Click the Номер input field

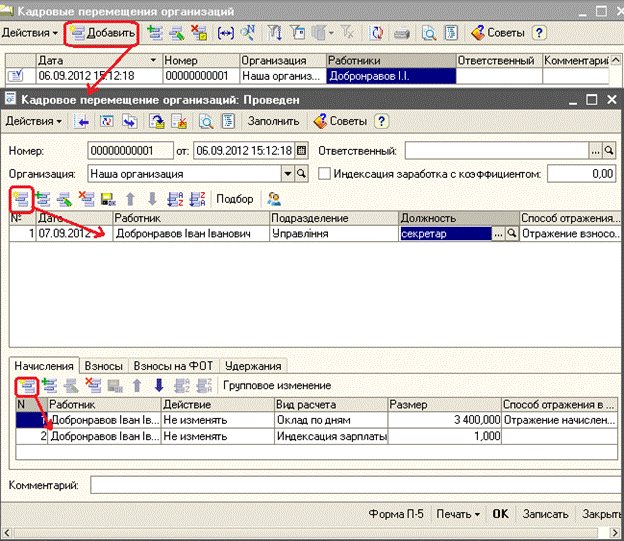coord(131,151)
